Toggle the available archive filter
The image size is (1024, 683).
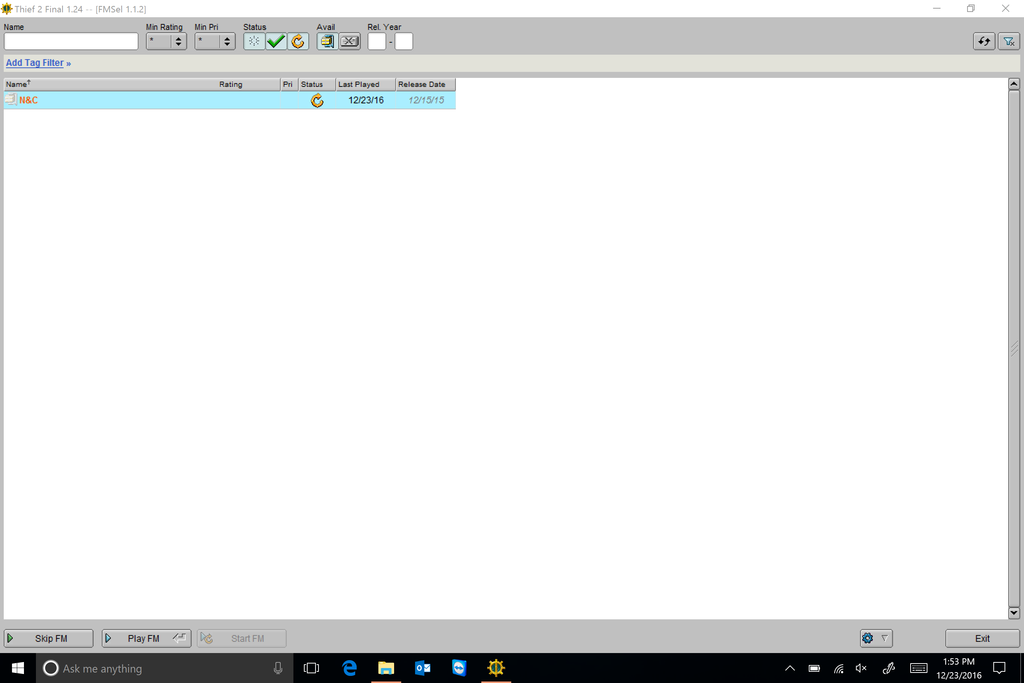click(327, 41)
